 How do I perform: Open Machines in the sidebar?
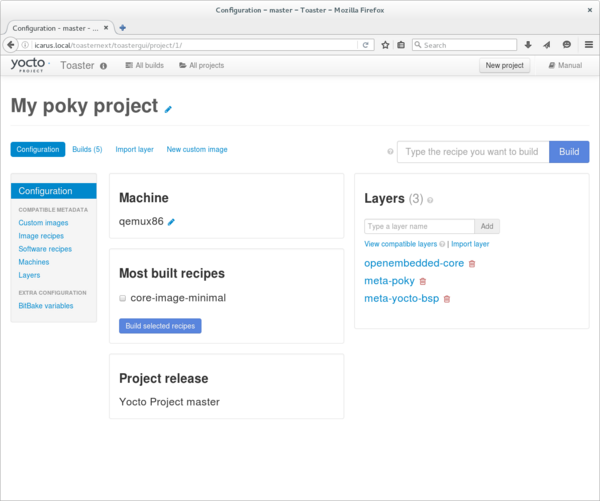tap(34, 262)
